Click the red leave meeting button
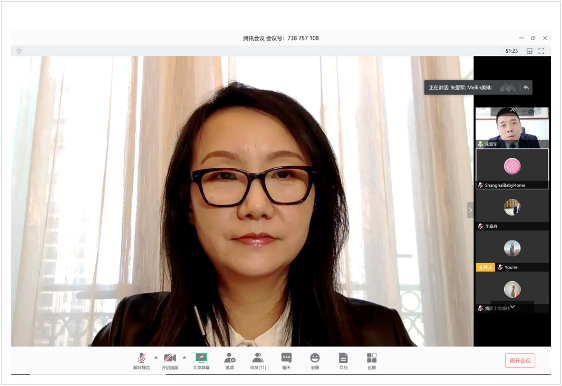 pyautogui.click(x=520, y=361)
